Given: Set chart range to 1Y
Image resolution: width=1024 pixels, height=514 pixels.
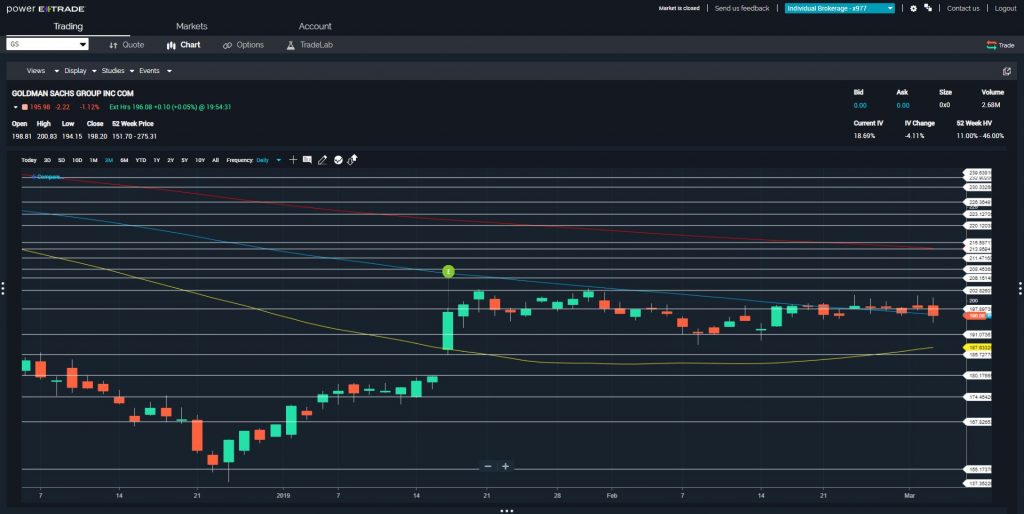Looking at the screenshot, I should click(157, 160).
